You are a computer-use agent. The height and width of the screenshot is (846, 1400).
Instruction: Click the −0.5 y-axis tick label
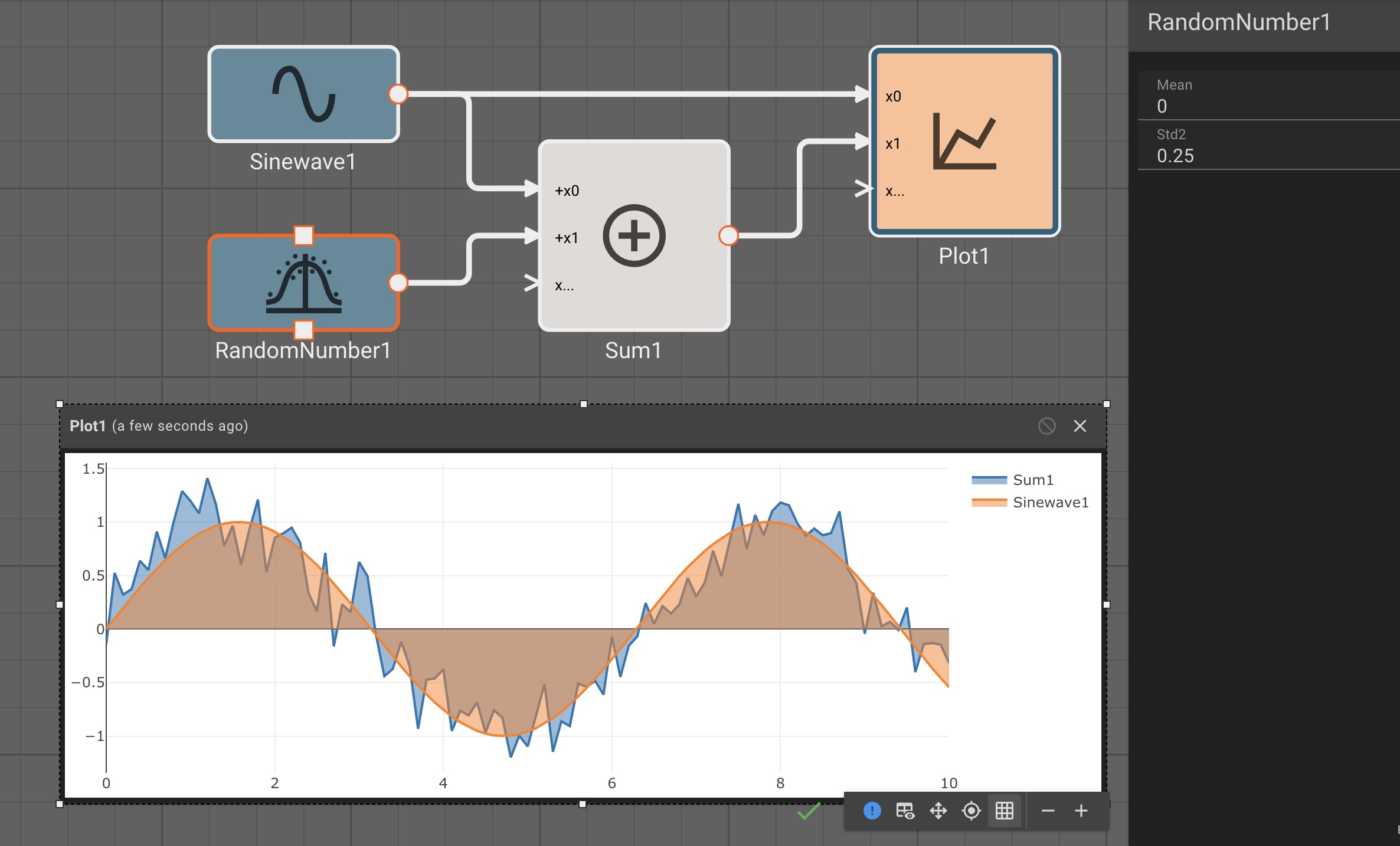[88, 683]
